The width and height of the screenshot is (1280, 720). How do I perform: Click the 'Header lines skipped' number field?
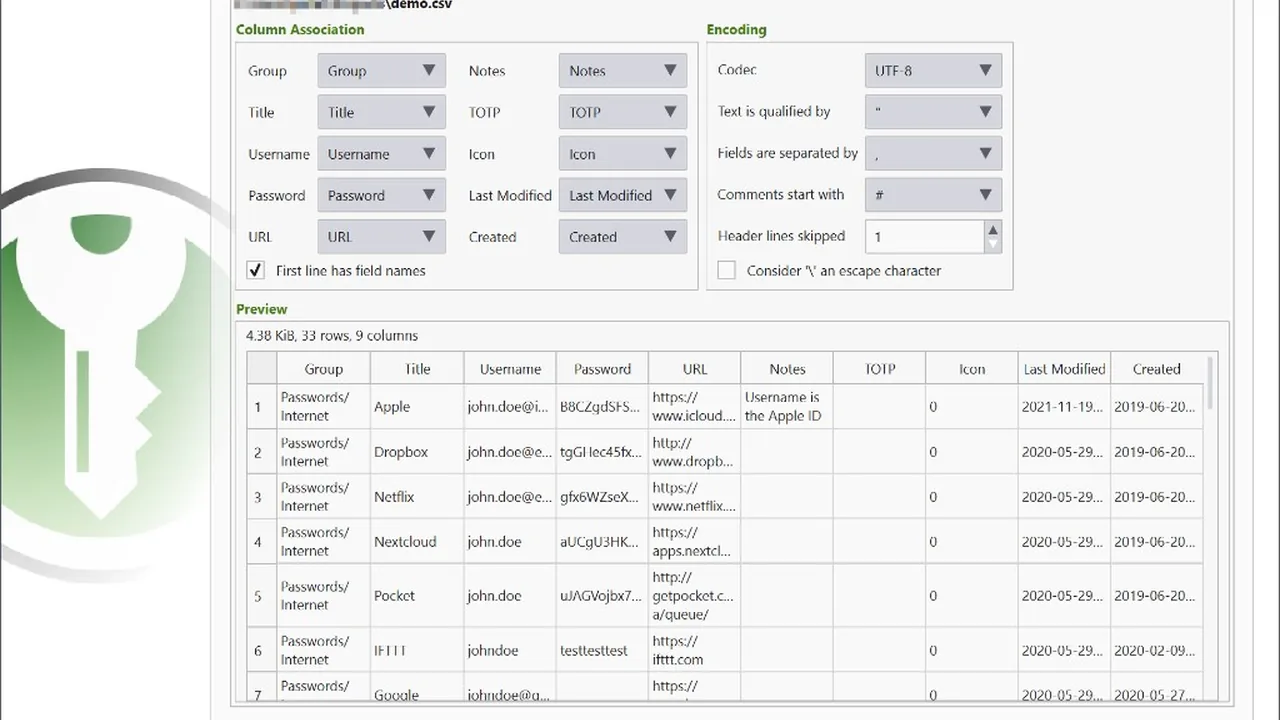coord(925,237)
